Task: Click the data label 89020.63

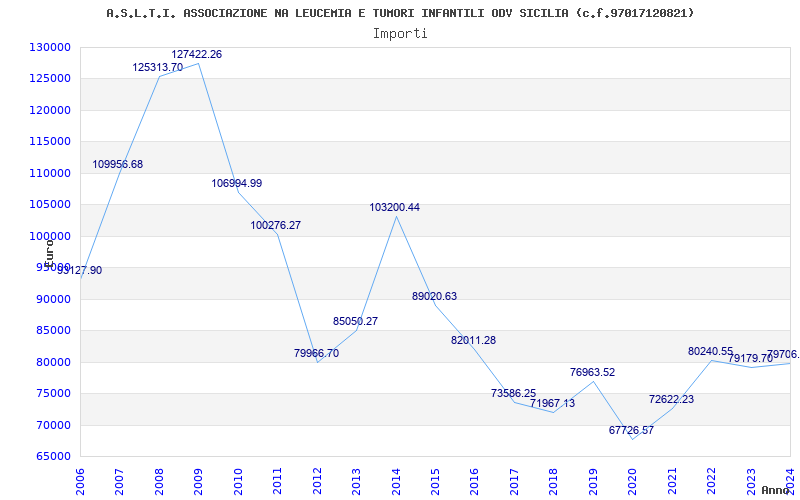Action: click(435, 296)
